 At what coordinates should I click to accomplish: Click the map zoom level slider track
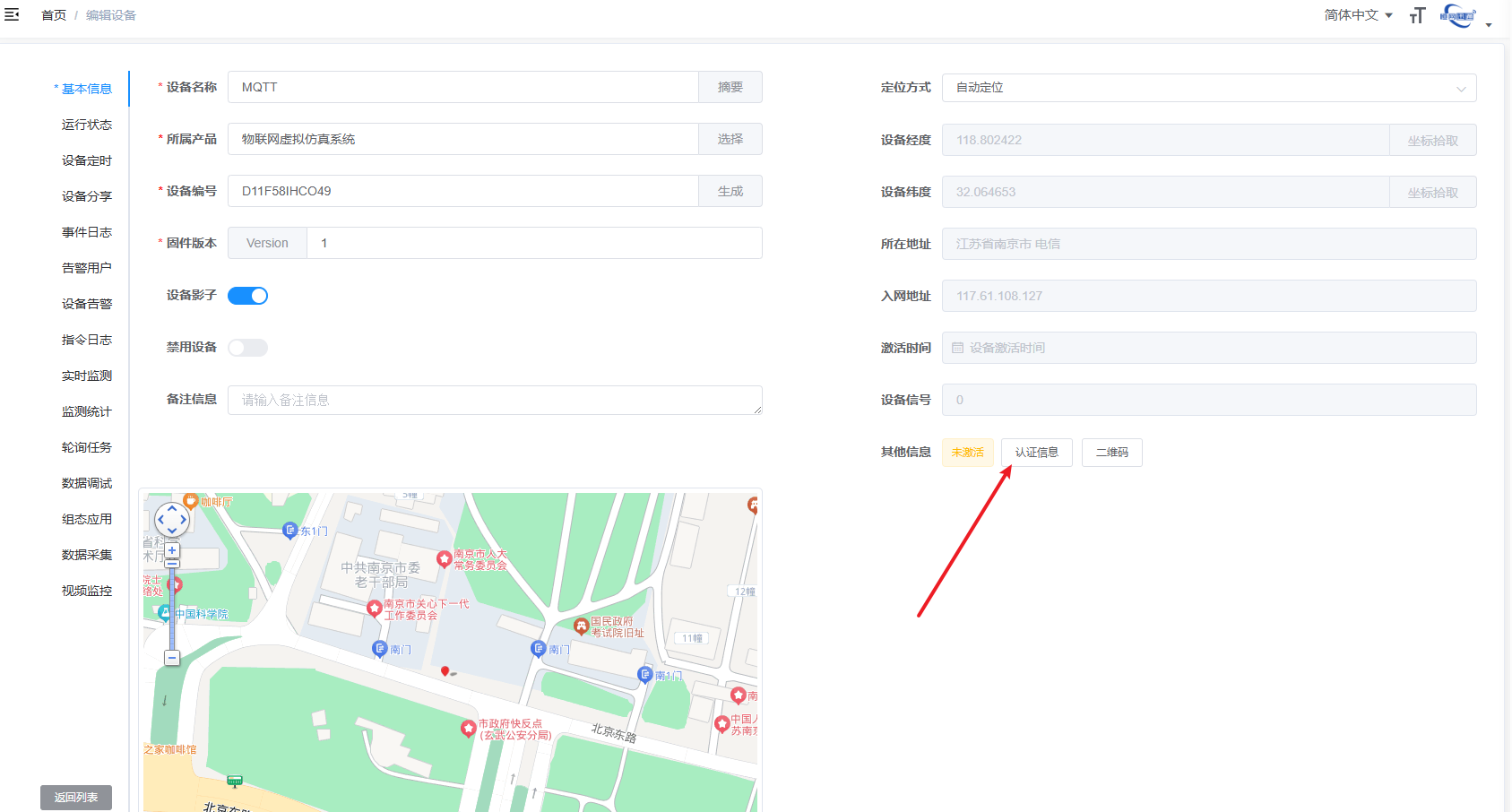coord(172,609)
